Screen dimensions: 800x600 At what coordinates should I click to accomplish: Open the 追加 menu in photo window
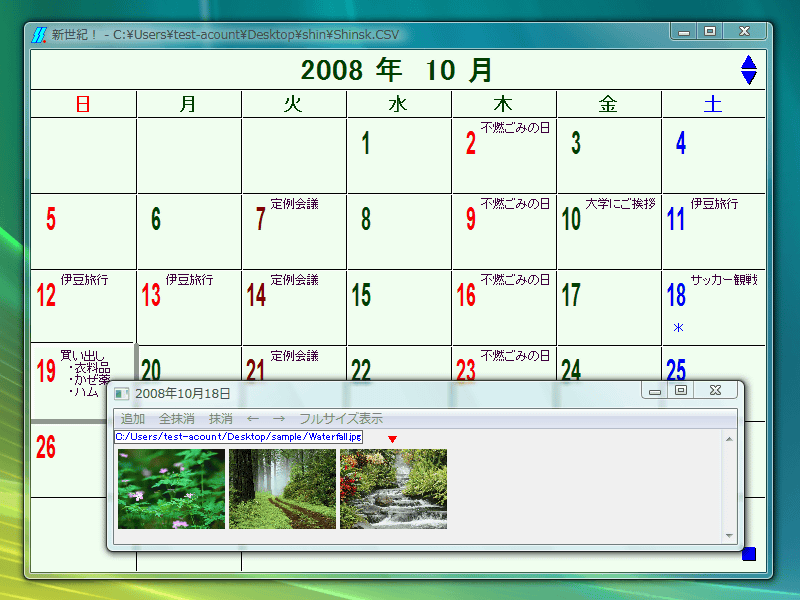point(133,419)
